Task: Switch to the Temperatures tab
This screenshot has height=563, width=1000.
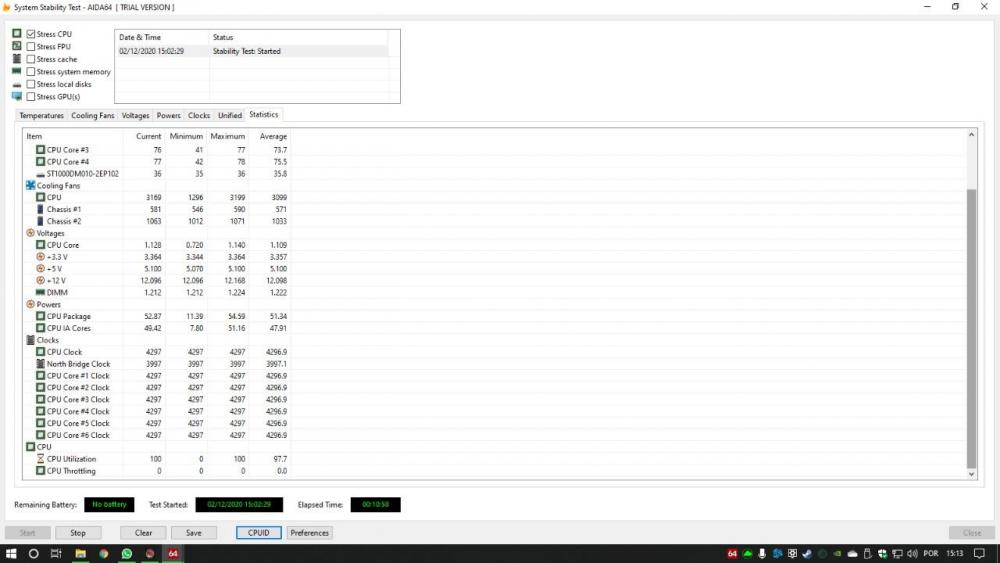Action: pyautogui.click(x=42, y=115)
